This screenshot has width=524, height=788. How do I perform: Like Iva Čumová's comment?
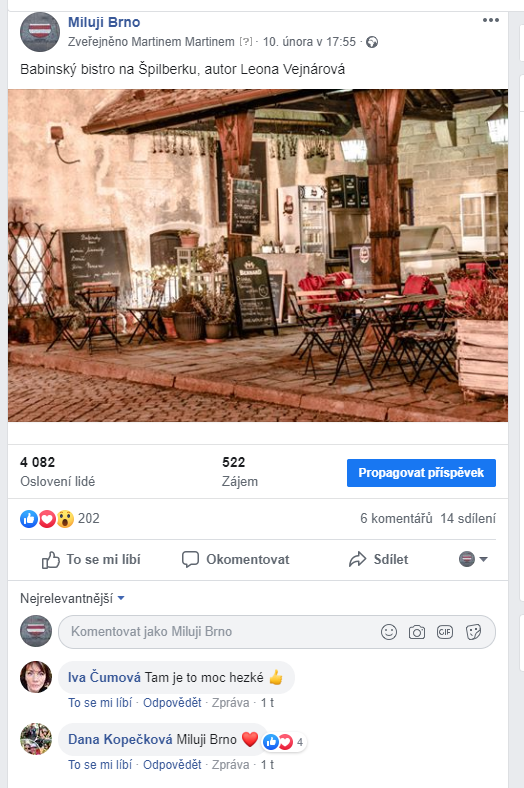(100, 703)
